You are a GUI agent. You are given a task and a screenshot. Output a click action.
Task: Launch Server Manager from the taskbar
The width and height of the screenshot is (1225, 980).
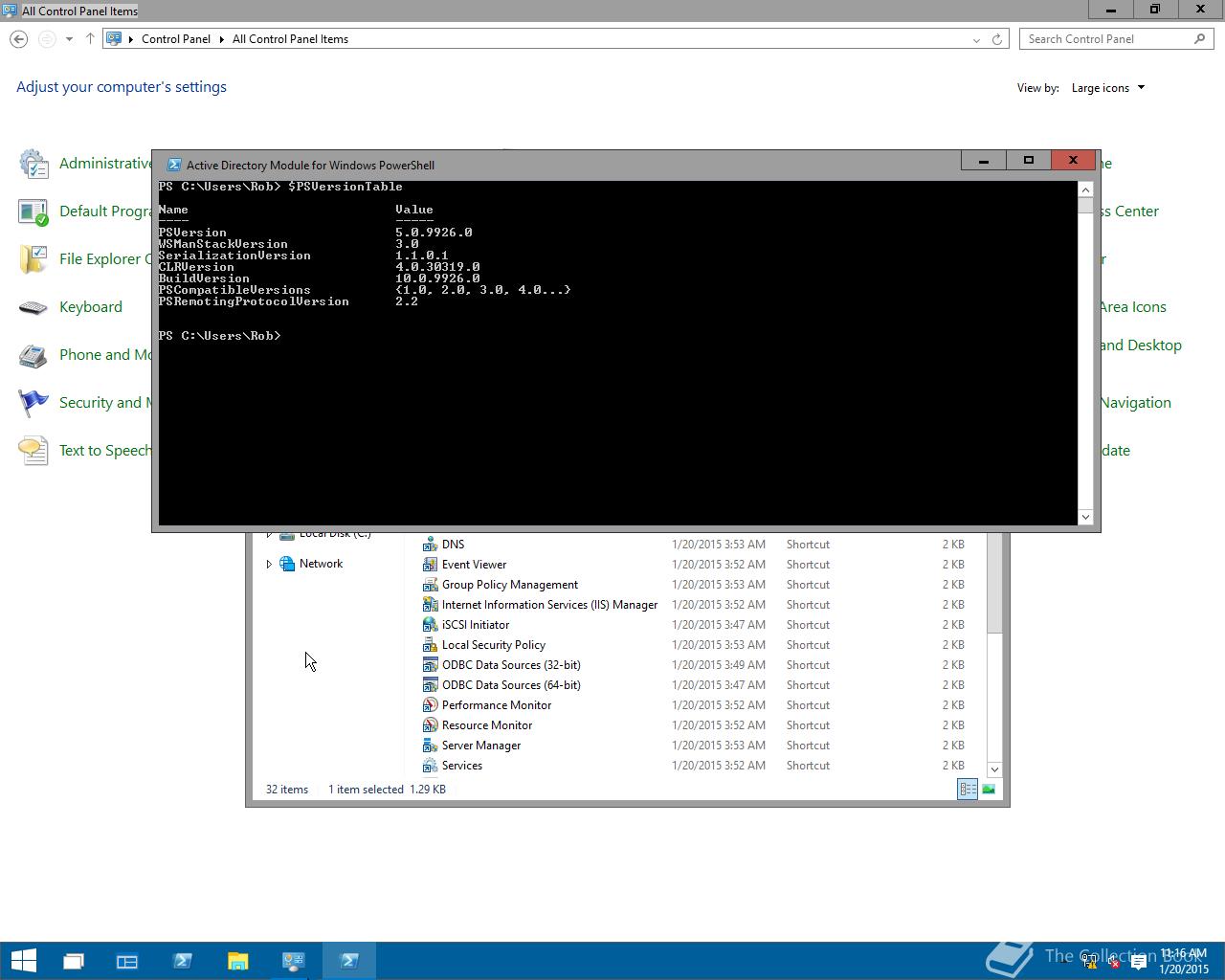point(127,961)
